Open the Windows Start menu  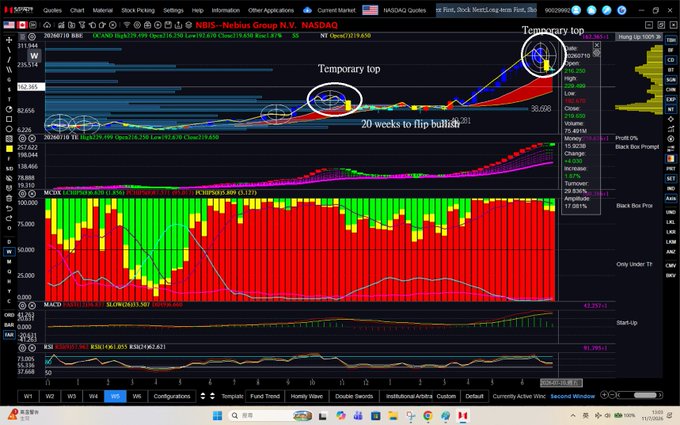coord(218,415)
